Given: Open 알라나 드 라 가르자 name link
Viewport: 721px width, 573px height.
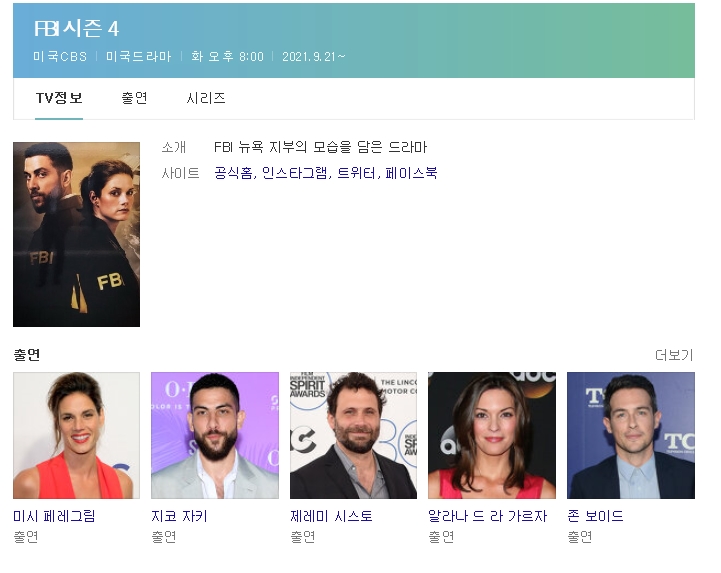Looking at the screenshot, I should (x=487, y=516).
